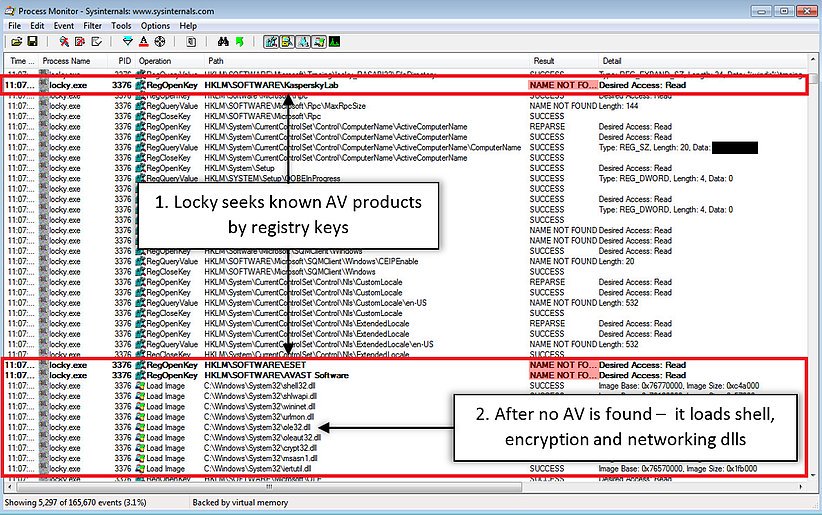The height and width of the screenshot is (515, 822).
Task: Select the MaxRpcSize RegQueryValue path
Action: (x=285, y=106)
